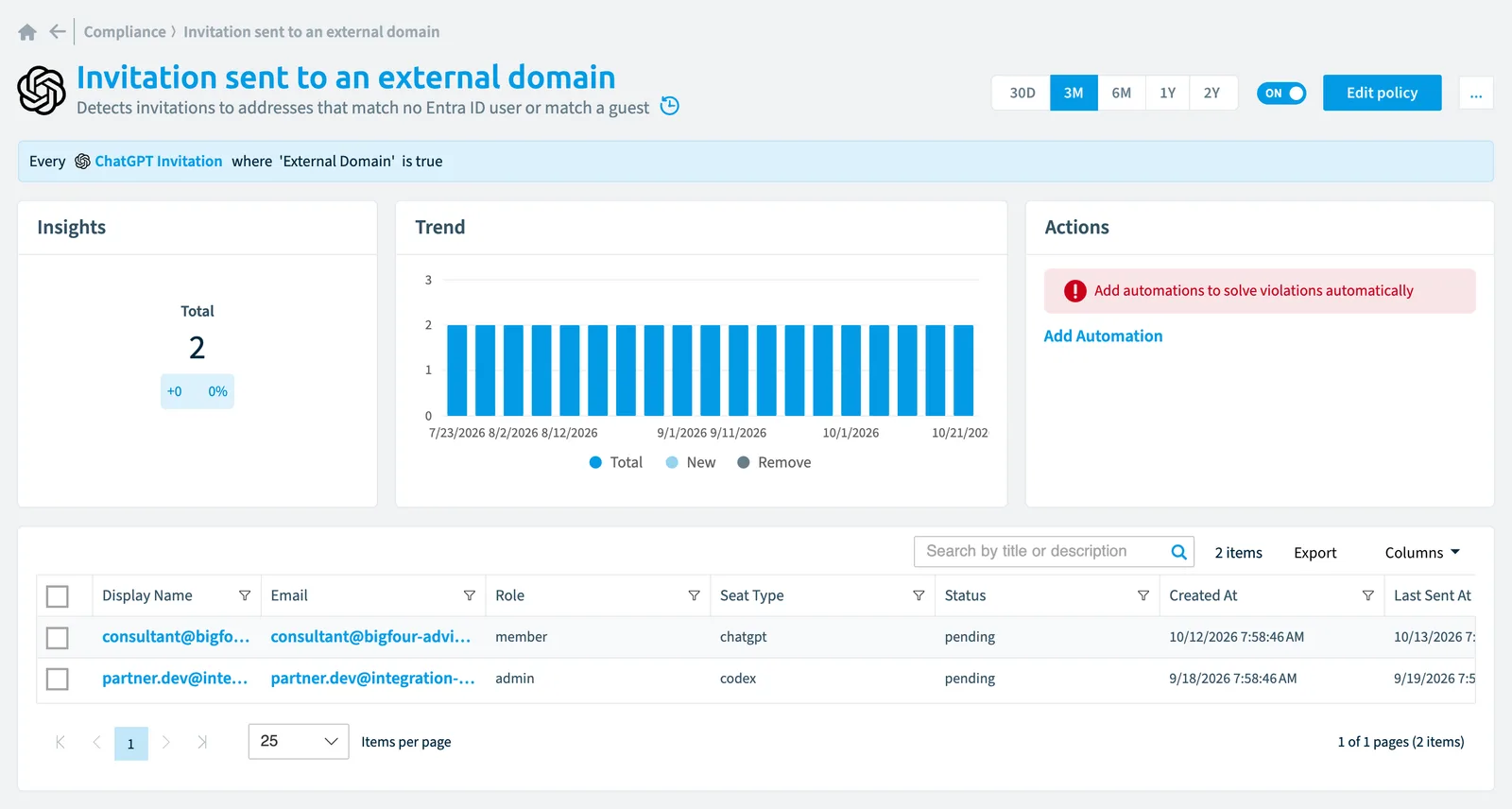Filter the Status column
Image resolution: width=1512 pixels, height=809 pixels.
click(1143, 595)
